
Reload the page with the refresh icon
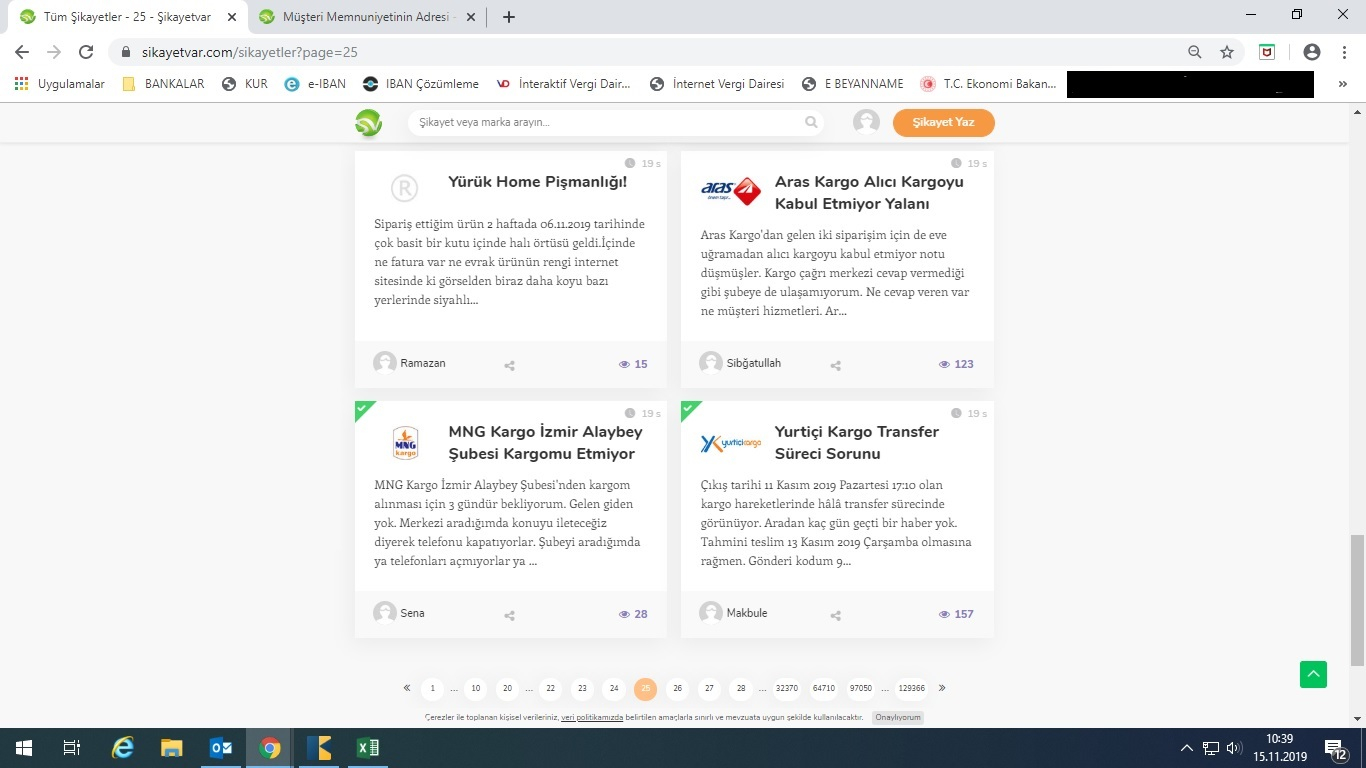(86, 52)
